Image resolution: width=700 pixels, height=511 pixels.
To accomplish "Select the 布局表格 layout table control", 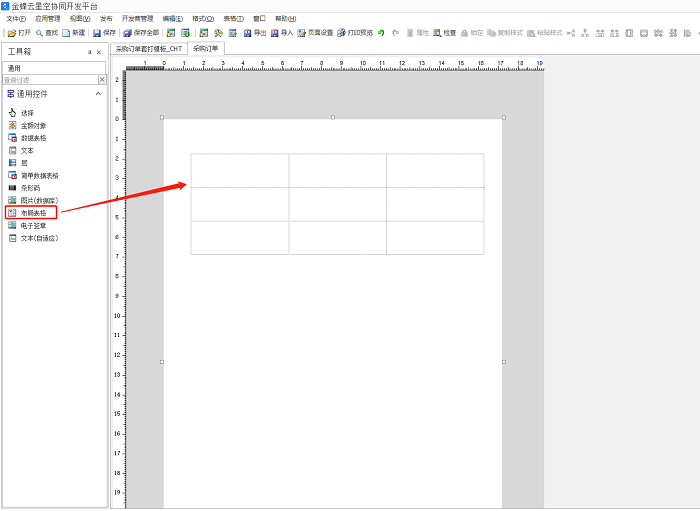I will click(34, 213).
